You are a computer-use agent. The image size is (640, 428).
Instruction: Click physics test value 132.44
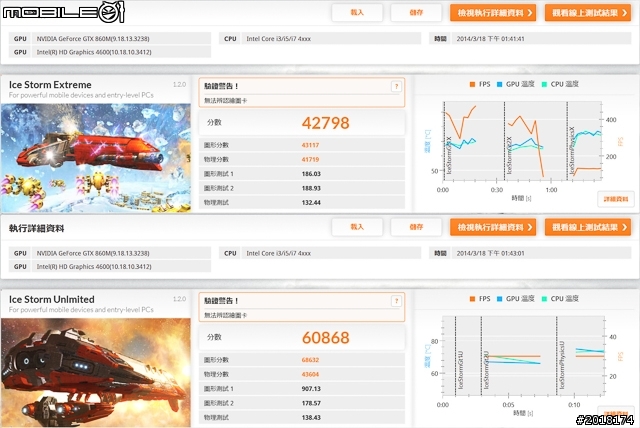[x=311, y=202]
